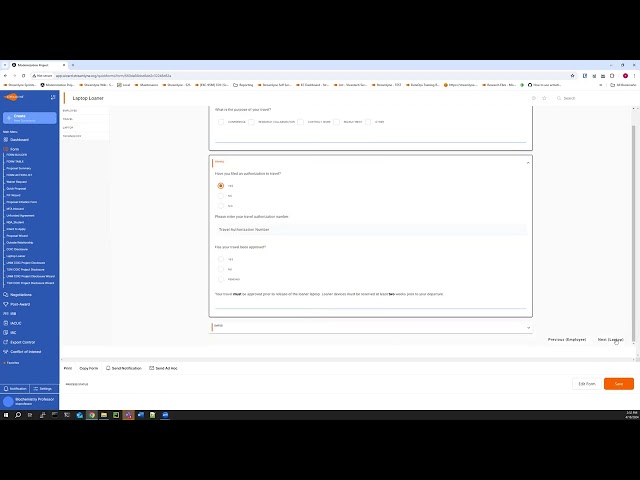Image resolution: width=640 pixels, height=480 pixels.
Task: Click the Send Ad Hoc envelope icon
Action: click(151, 368)
